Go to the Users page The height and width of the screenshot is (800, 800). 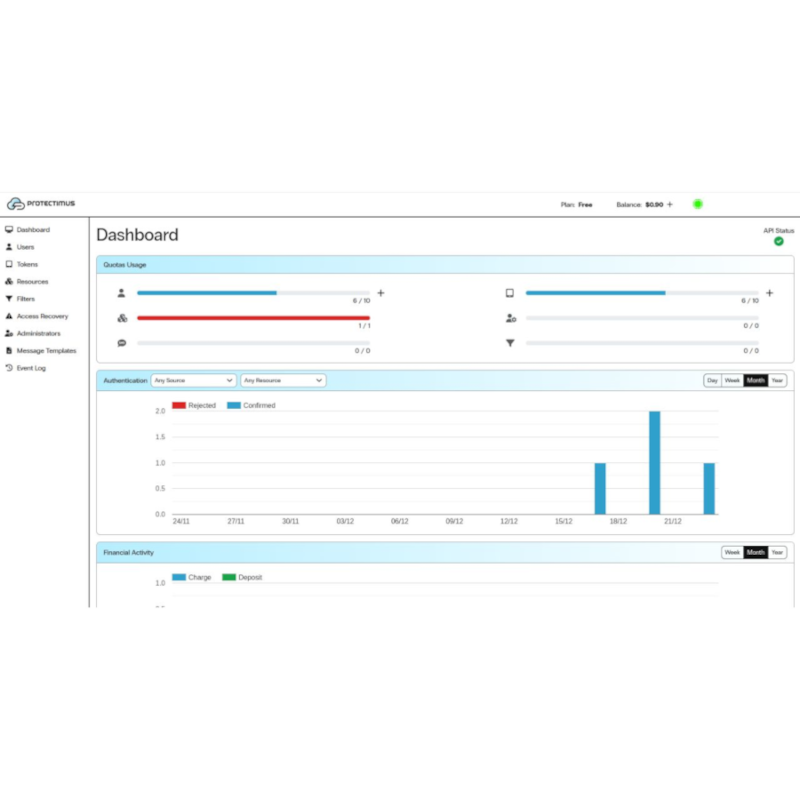tap(26, 247)
